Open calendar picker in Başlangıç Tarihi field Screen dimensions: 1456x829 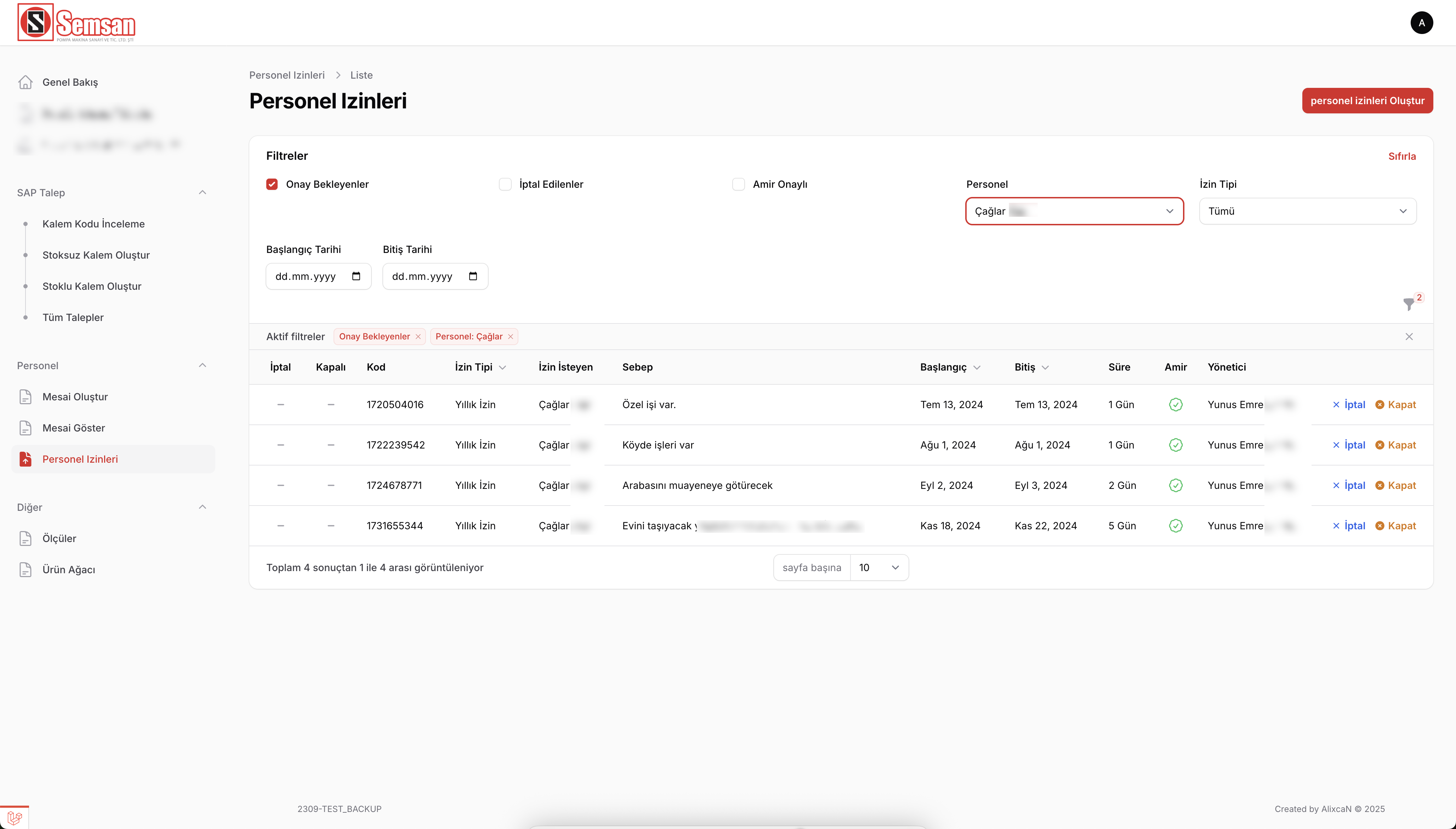356,276
